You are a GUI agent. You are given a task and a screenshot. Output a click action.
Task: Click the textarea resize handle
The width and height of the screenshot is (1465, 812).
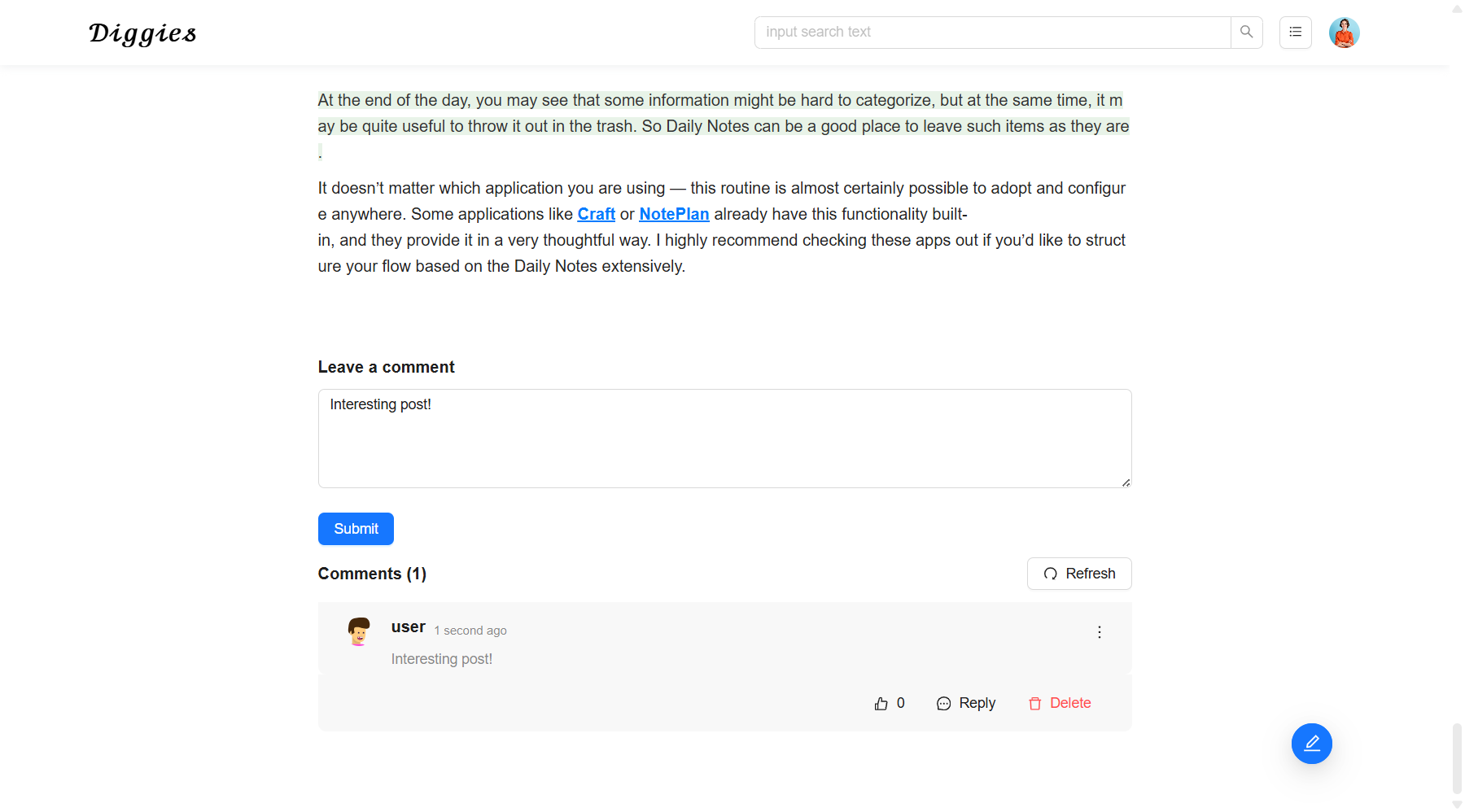[1126, 482]
